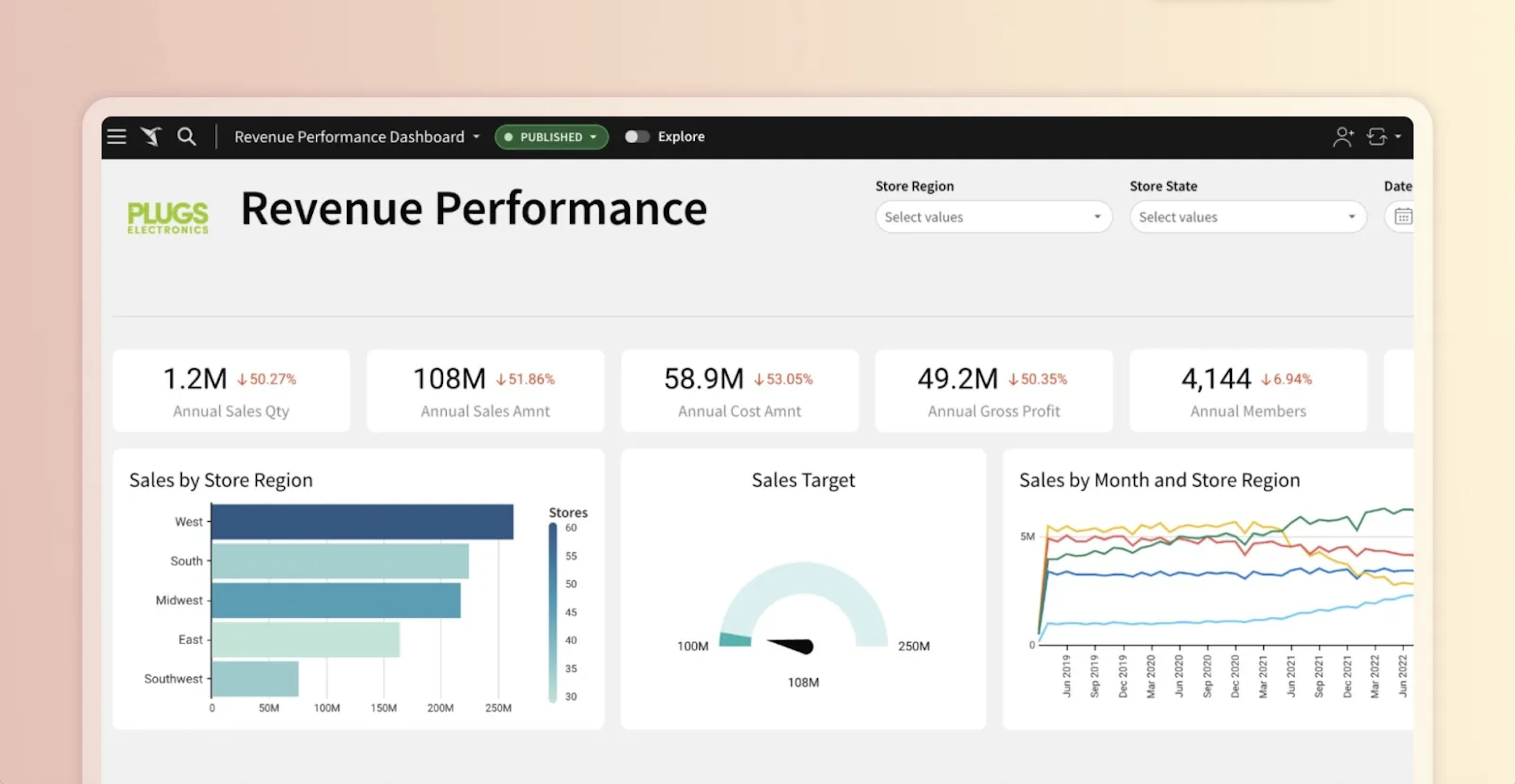Click the Annual Gross Profit card
This screenshot has height=784, width=1515.
[x=993, y=391]
